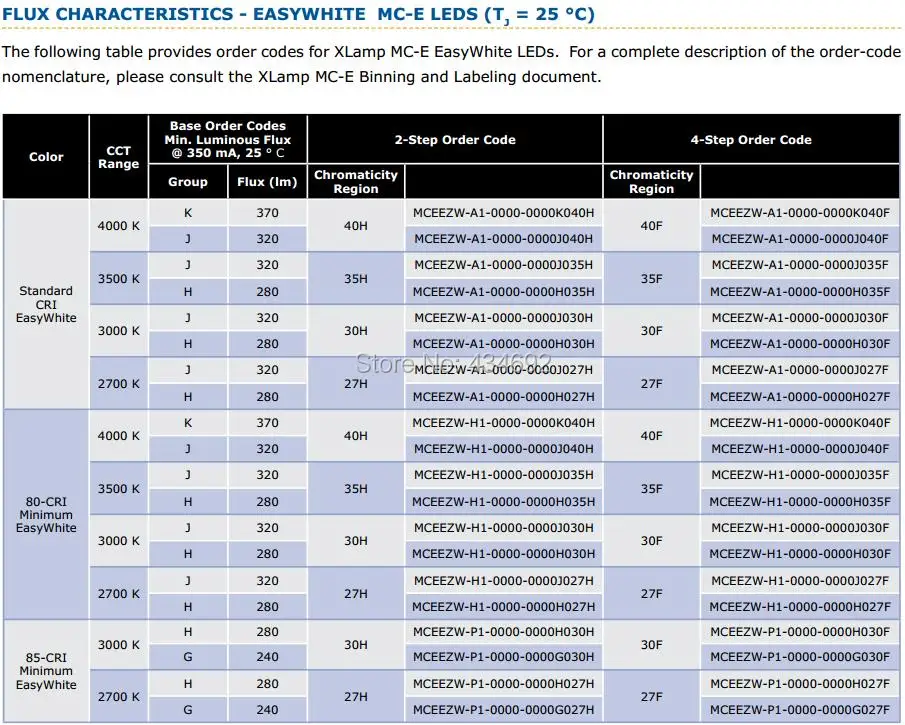The image size is (905, 725).
Task: Select order code MCEEZW-H1-0000-0000K040F
Action: click(800, 423)
